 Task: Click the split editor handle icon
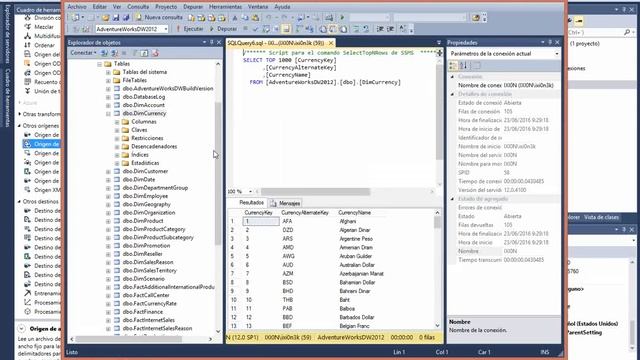(439, 53)
